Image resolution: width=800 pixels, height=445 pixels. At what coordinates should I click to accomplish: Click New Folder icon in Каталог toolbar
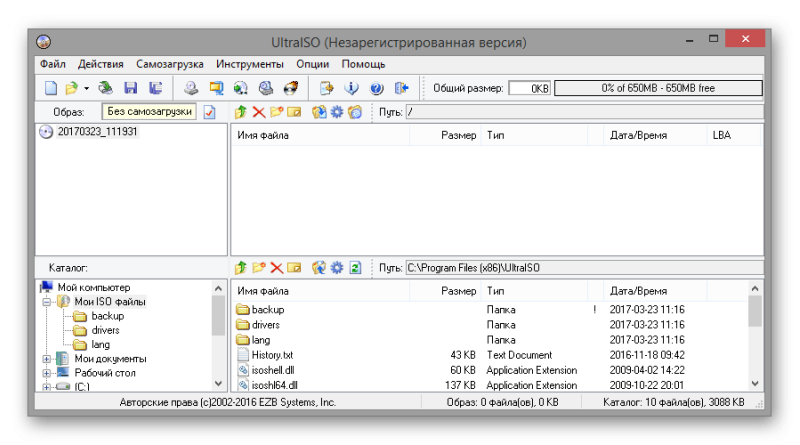[x=259, y=267]
